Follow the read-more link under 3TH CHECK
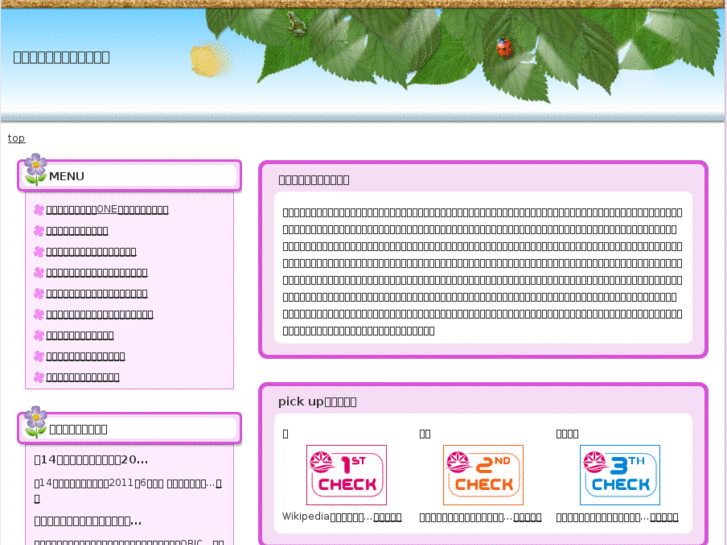Image resolution: width=727 pixels, height=545 pixels. coord(664,517)
